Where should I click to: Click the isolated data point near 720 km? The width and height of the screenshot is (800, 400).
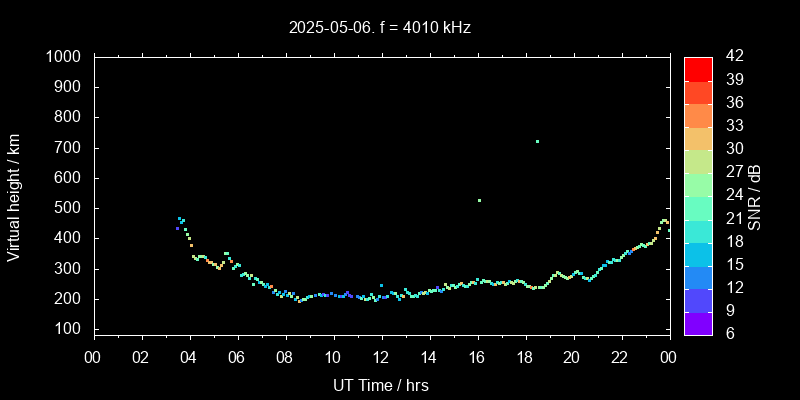pyautogui.click(x=537, y=141)
